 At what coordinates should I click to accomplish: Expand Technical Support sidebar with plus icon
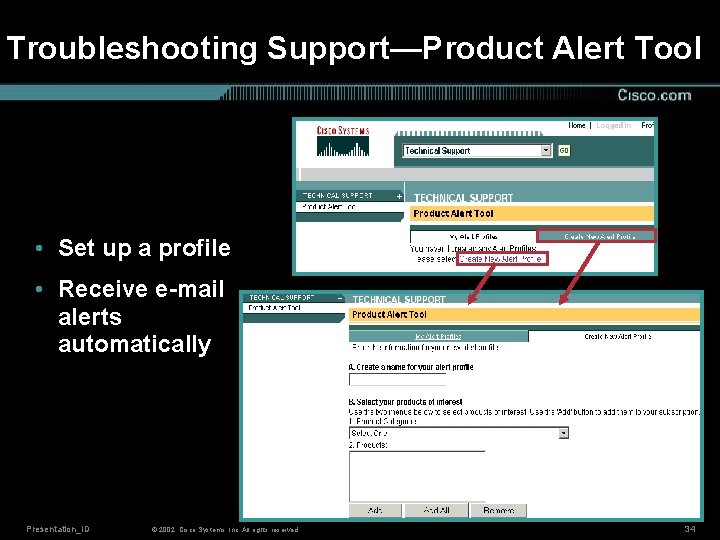click(x=399, y=196)
